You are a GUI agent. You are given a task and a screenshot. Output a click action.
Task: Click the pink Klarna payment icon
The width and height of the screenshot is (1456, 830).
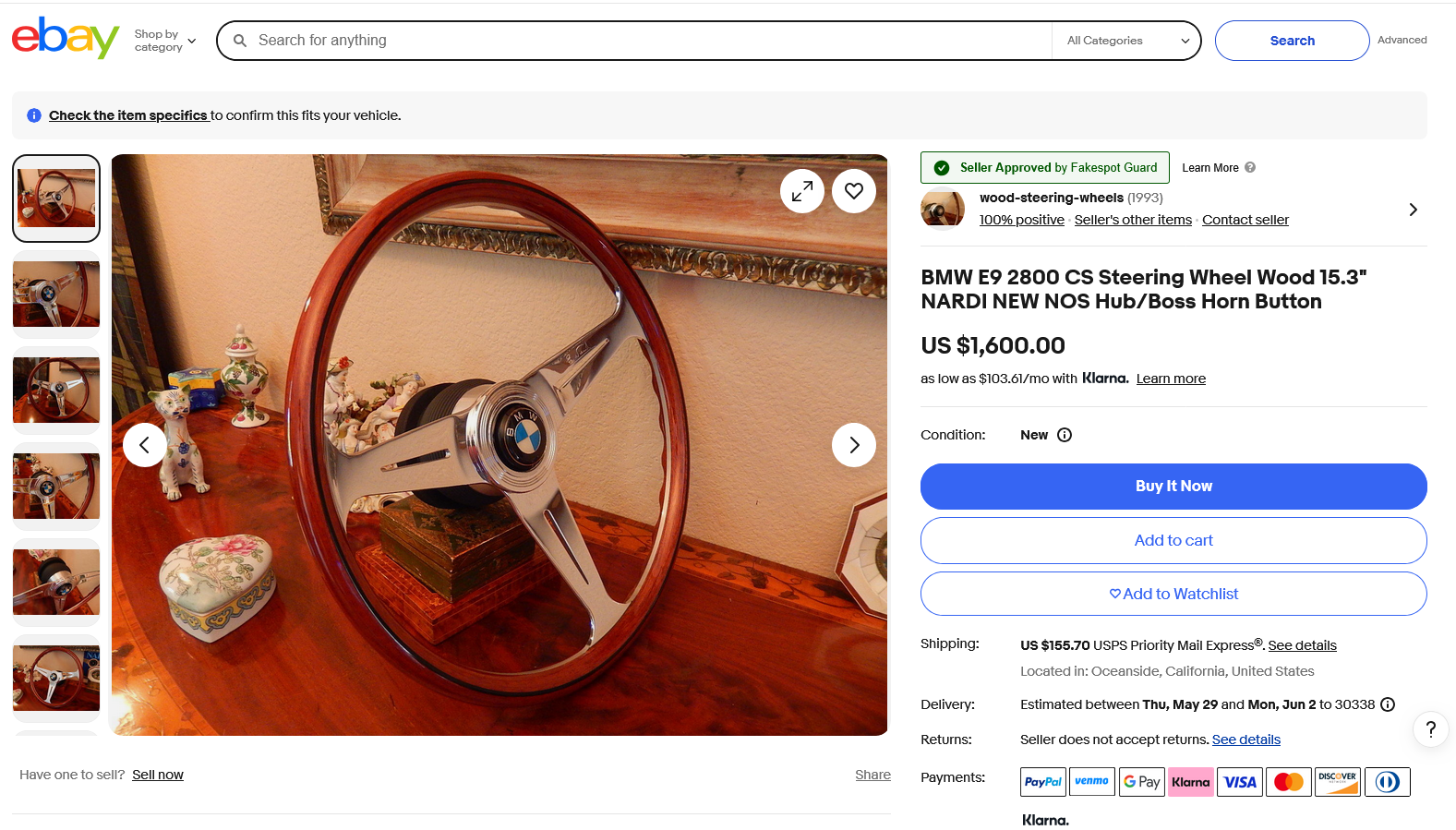pos(1191,782)
